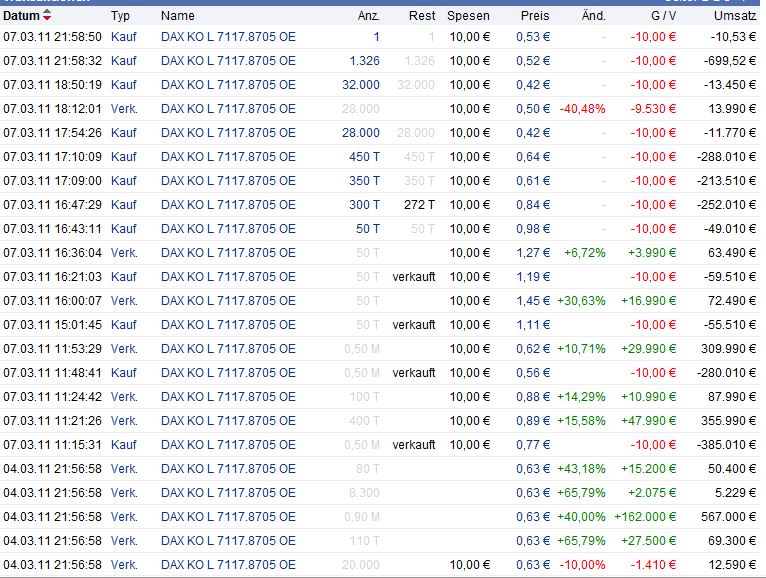Click the Preis column header
This screenshot has width=766, height=578.
535,16
